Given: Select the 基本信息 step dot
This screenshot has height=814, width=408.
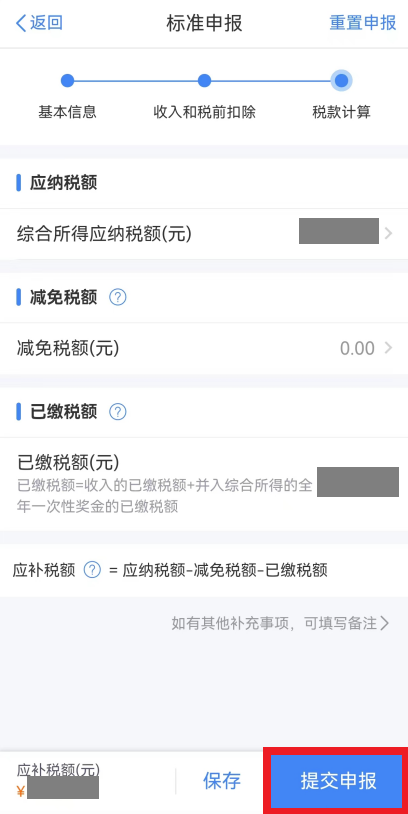Looking at the screenshot, I should pyautogui.click(x=67, y=80).
